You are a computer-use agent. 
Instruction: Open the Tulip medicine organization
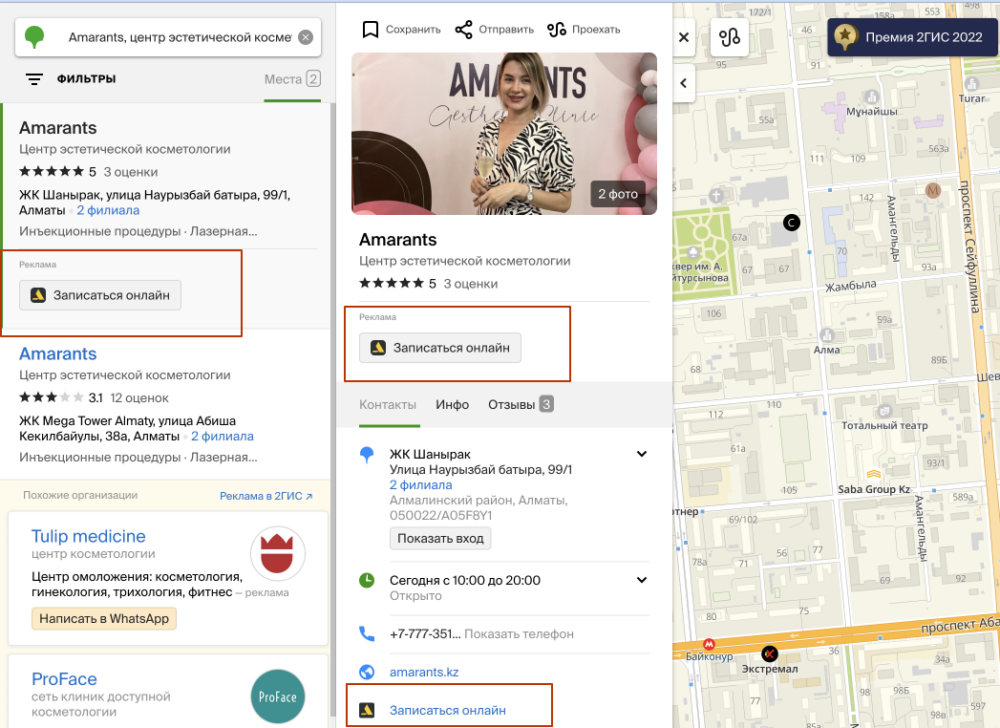coord(89,536)
